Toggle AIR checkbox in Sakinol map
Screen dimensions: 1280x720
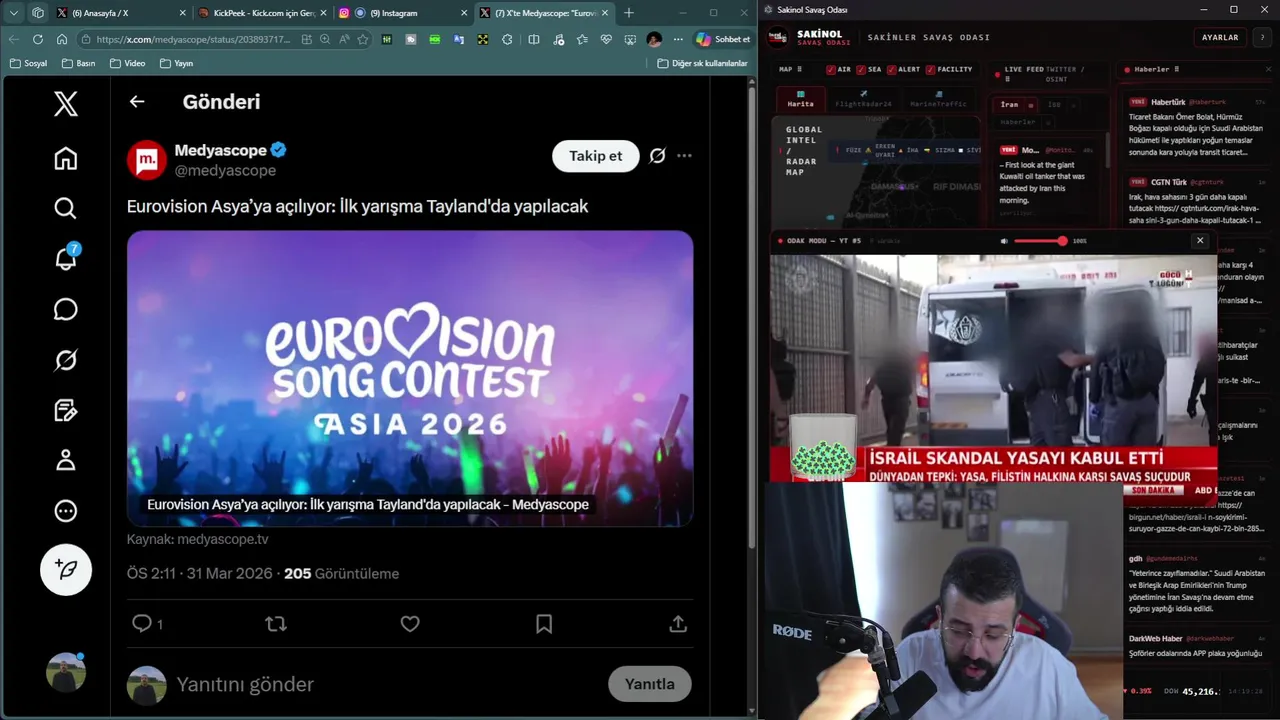coord(831,70)
